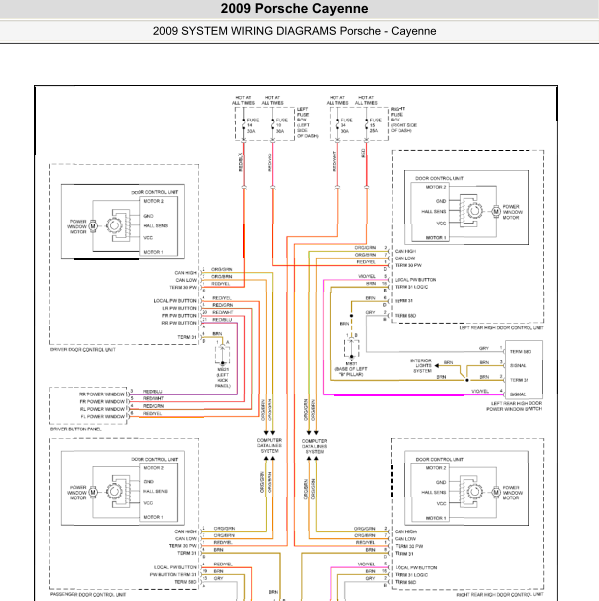Click "RED/GRN" wire label beside LR PW BUTTON
Viewport: 599px width, 601px height.
pos(223,305)
